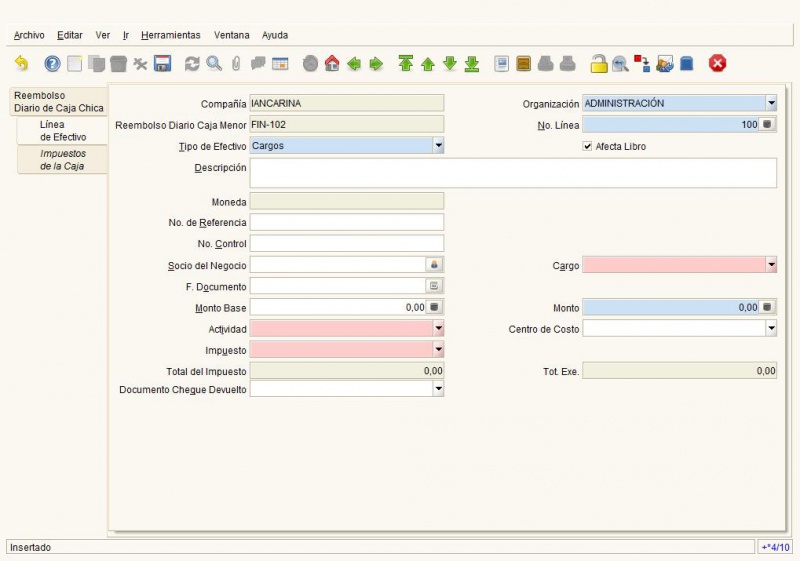Click the delete record trash icon

point(118,64)
